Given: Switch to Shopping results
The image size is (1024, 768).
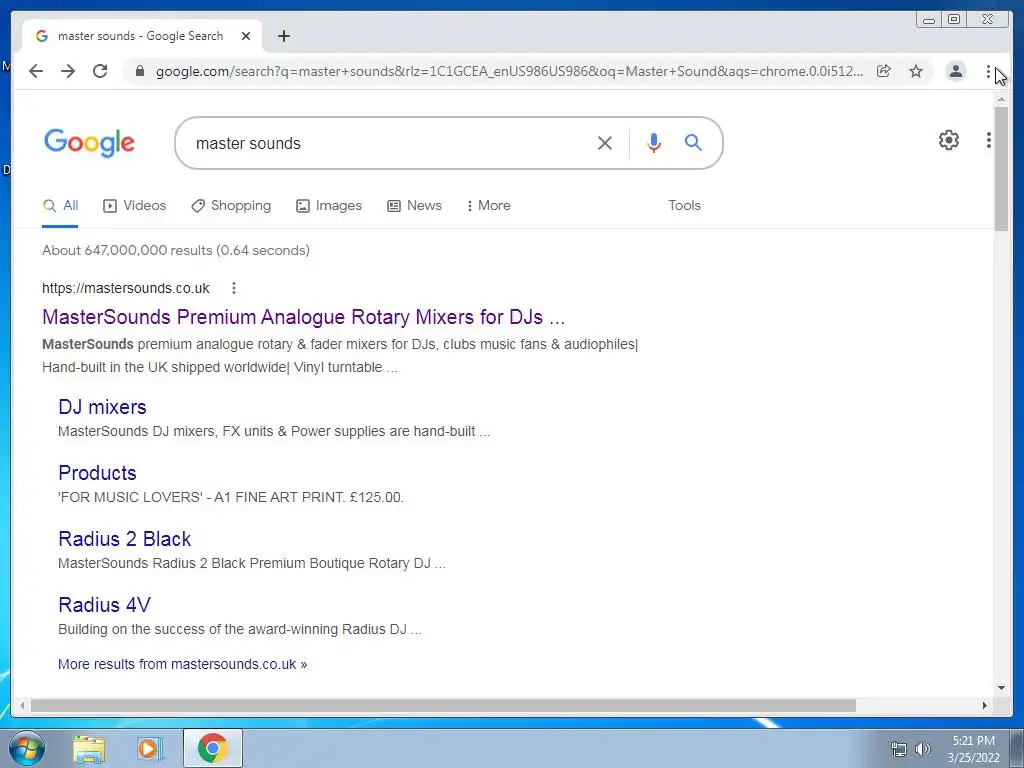Looking at the screenshot, I should 231,205.
